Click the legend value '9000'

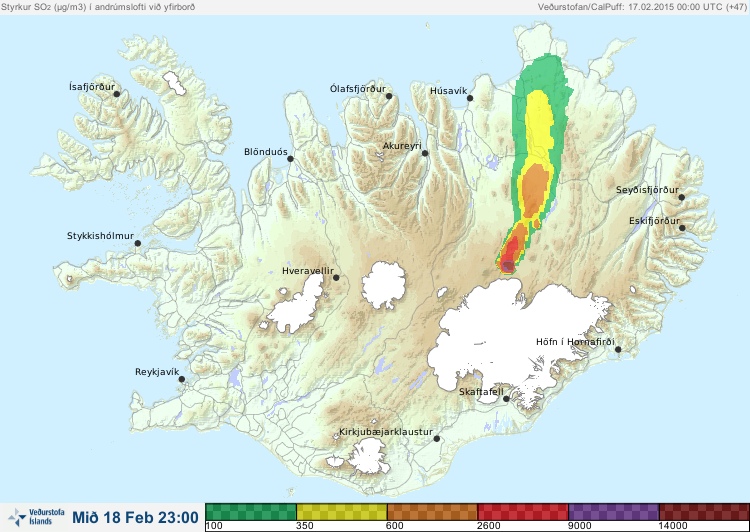580,526
